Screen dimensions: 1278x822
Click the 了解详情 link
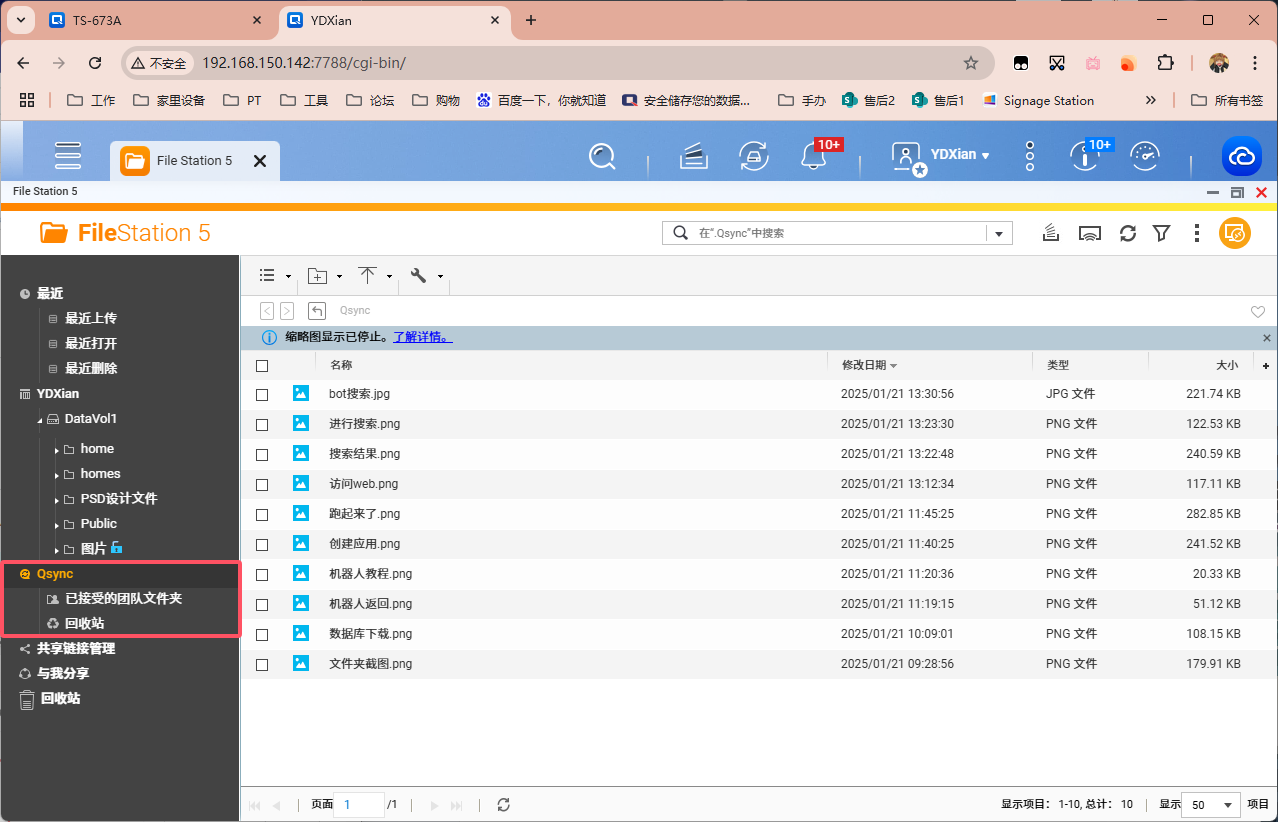422,337
